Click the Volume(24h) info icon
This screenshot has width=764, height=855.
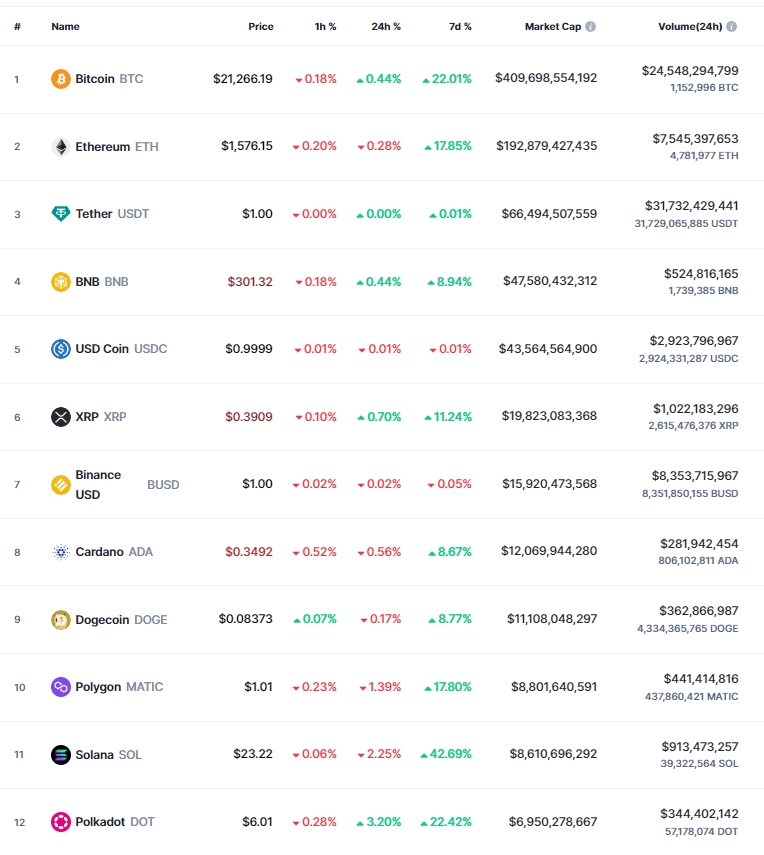[x=732, y=26]
